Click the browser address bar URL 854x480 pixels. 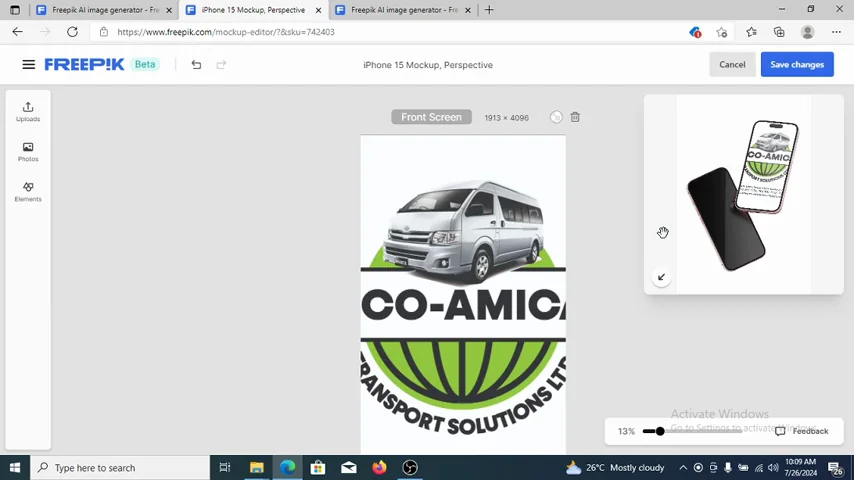(x=226, y=32)
